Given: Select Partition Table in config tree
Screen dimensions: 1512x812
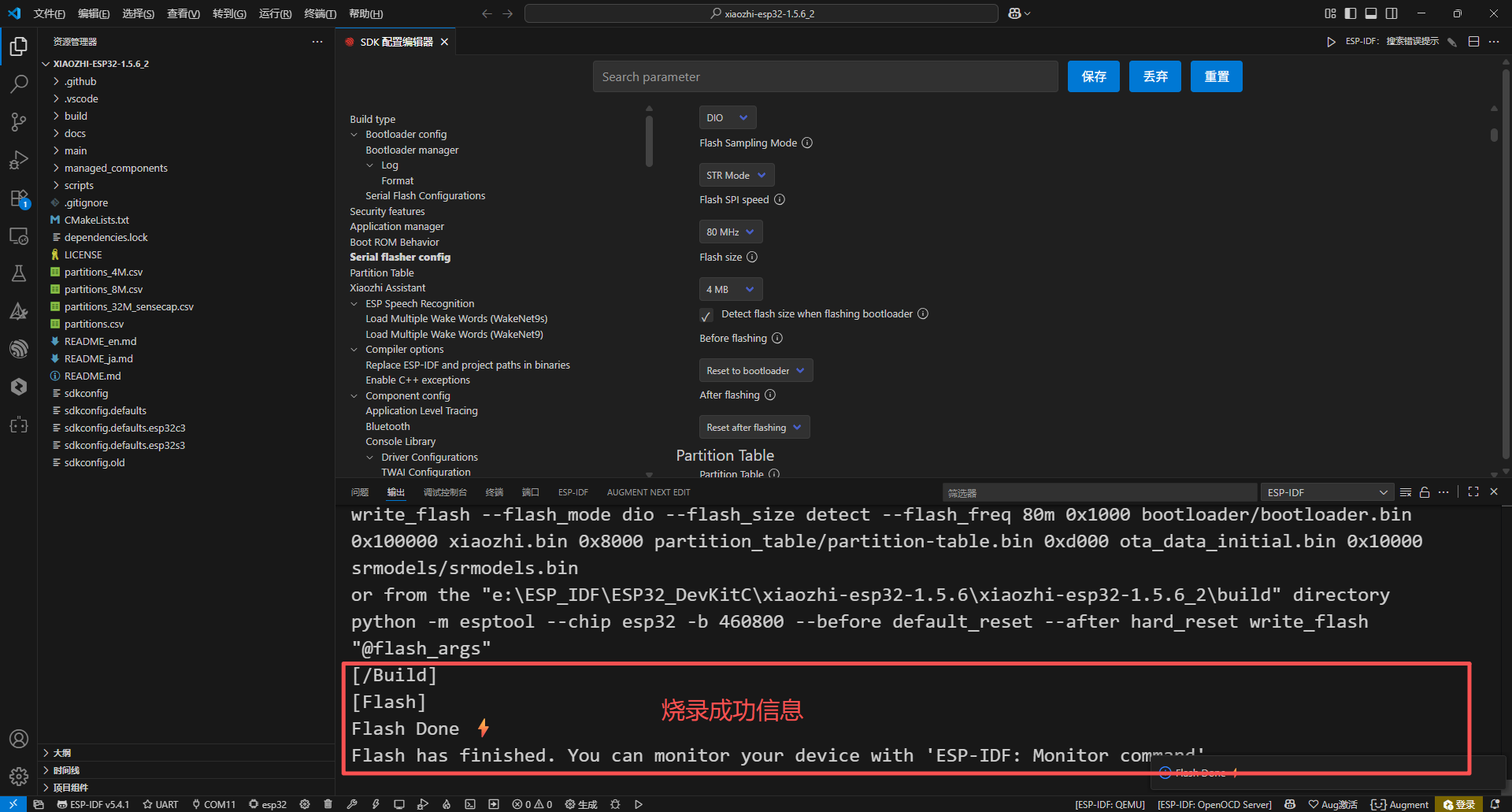Looking at the screenshot, I should pos(382,273).
